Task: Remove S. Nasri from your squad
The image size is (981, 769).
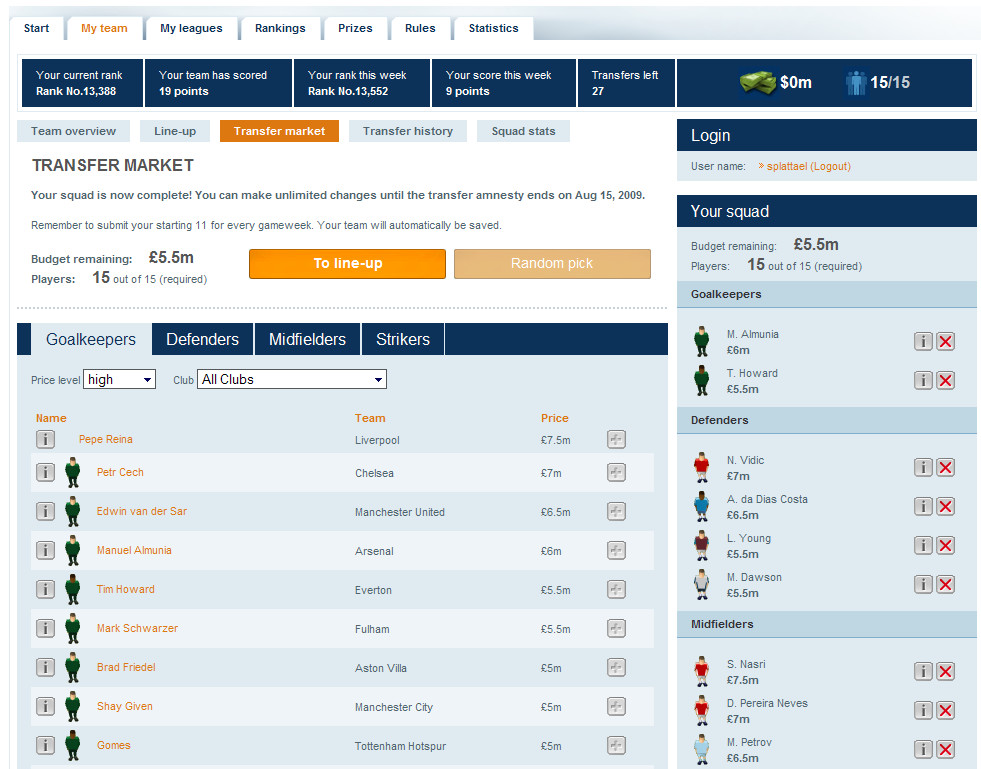Action: 945,671
